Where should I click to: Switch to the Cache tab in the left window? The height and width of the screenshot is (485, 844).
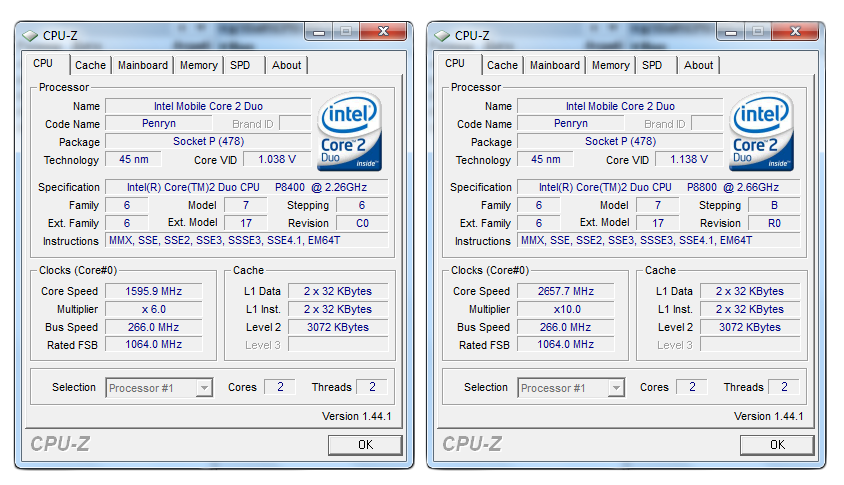coord(90,65)
